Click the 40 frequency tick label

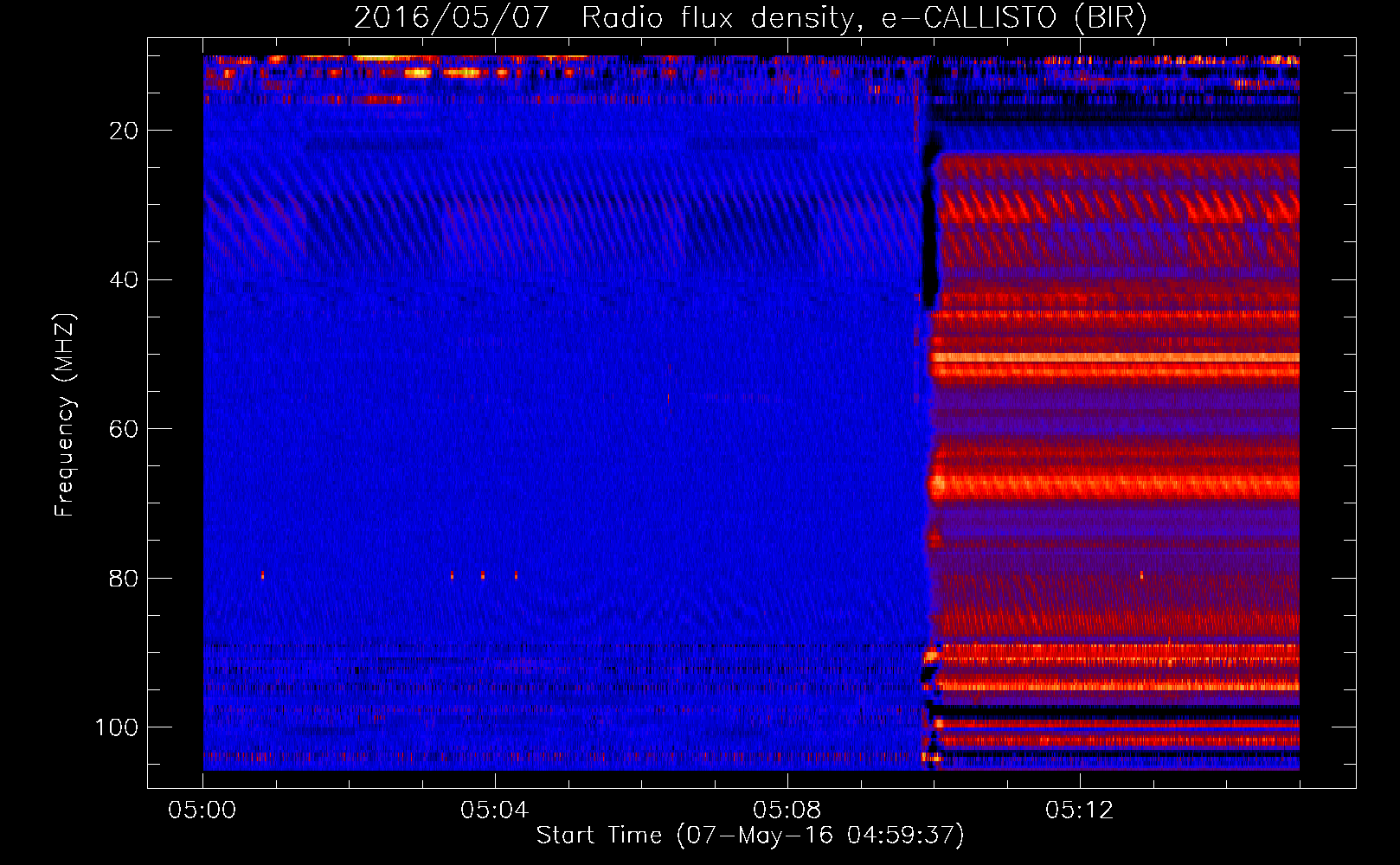[x=125, y=280]
